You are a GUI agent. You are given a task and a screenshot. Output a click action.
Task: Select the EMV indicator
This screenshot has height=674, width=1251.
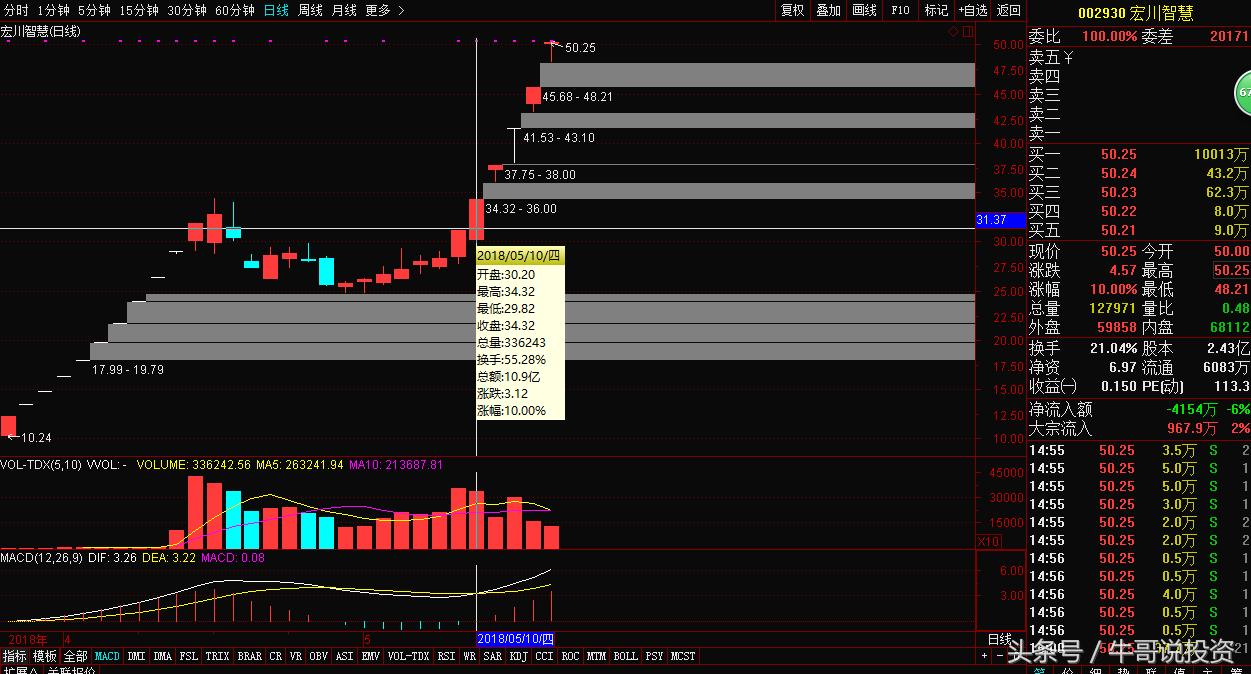click(370, 656)
